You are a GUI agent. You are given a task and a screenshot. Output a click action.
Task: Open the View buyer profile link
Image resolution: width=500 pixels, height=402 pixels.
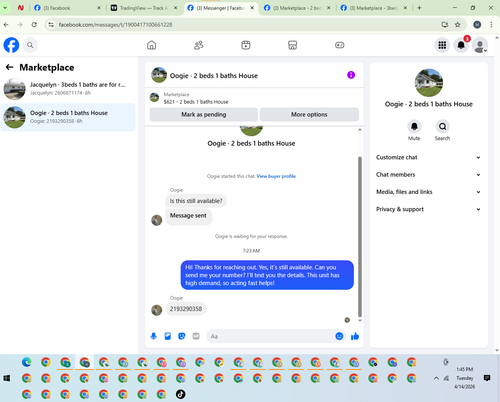tap(276, 176)
